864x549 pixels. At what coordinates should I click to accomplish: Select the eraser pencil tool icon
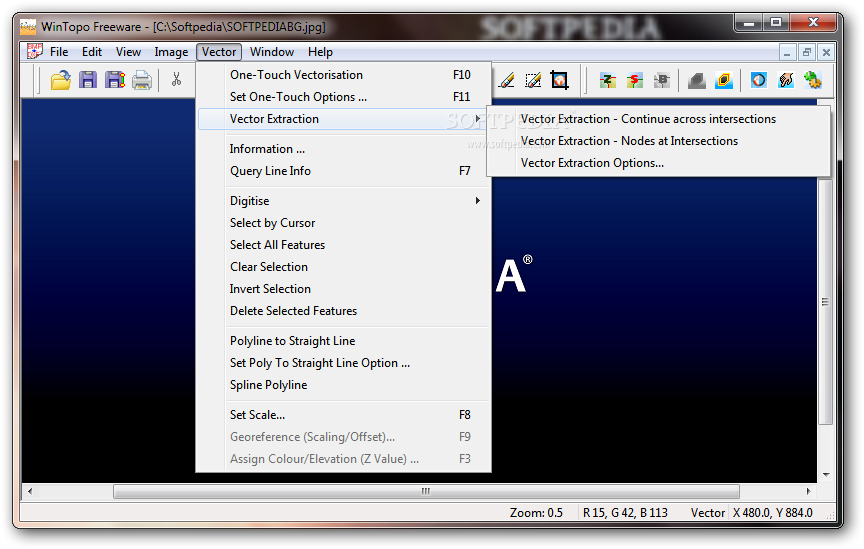click(x=506, y=80)
